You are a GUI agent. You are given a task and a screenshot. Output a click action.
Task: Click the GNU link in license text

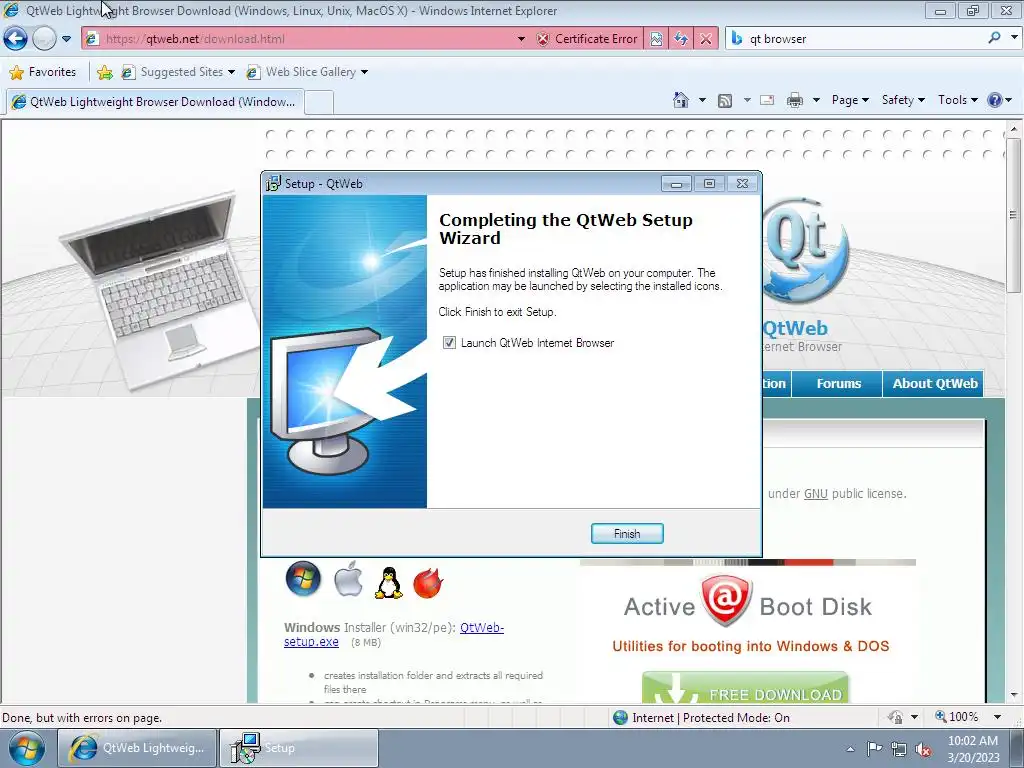816,494
